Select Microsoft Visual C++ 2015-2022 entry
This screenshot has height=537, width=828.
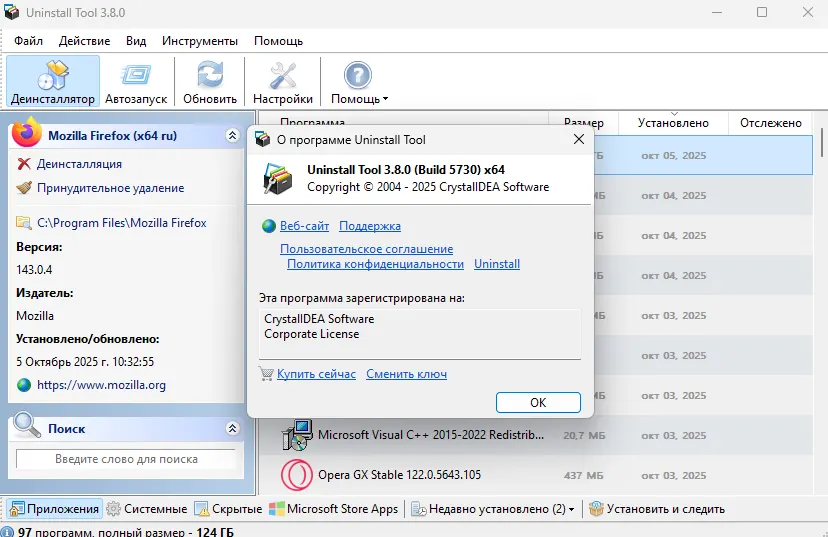[x=430, y=435]
